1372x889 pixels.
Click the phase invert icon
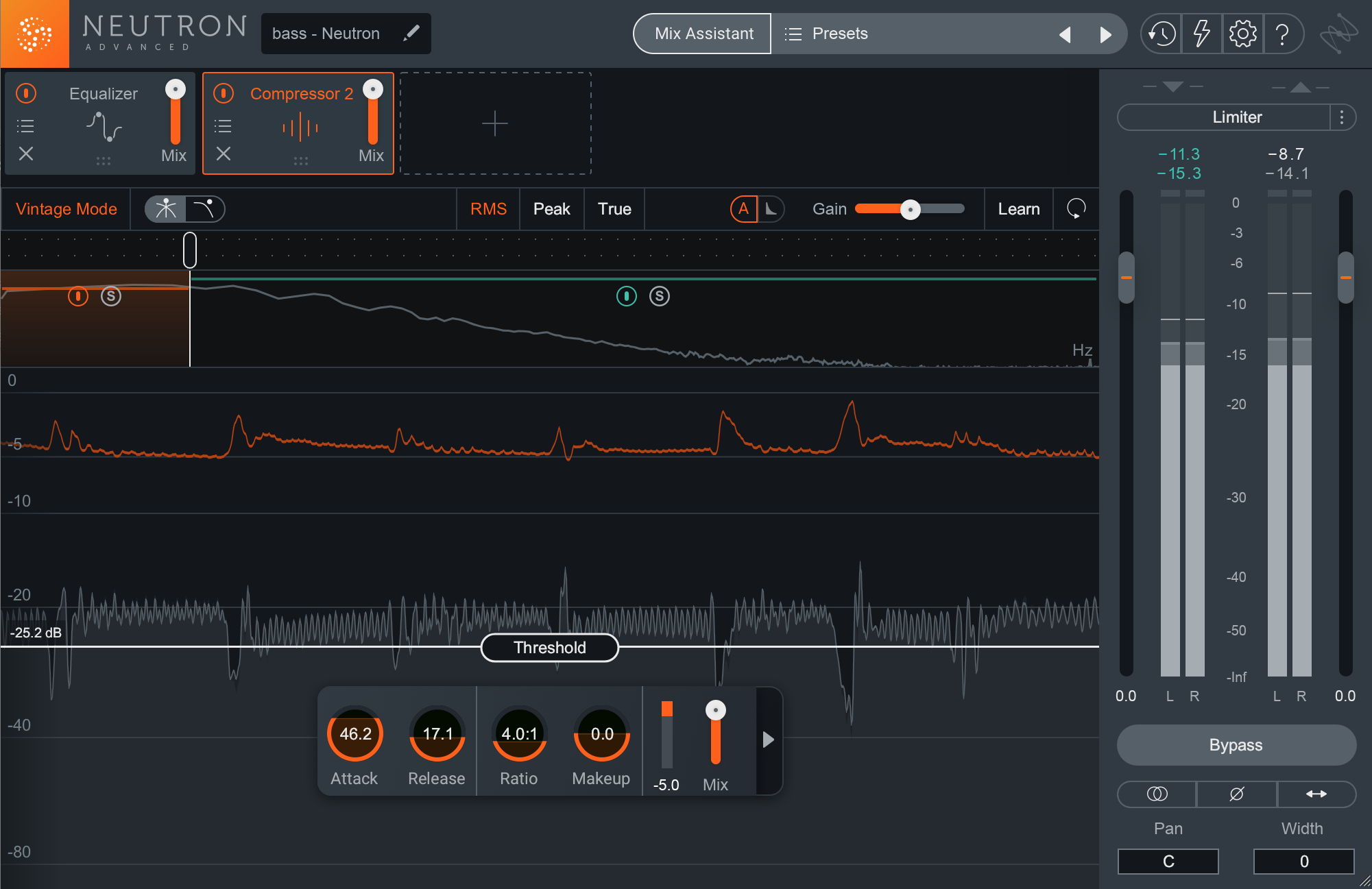pyautogui.click(x=1237, y=794)
